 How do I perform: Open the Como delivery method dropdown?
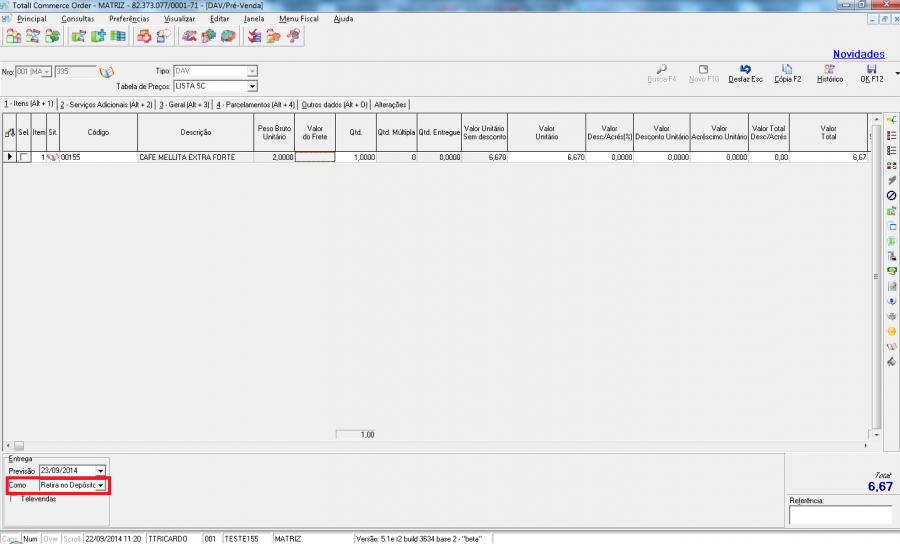tap(101, 485)
